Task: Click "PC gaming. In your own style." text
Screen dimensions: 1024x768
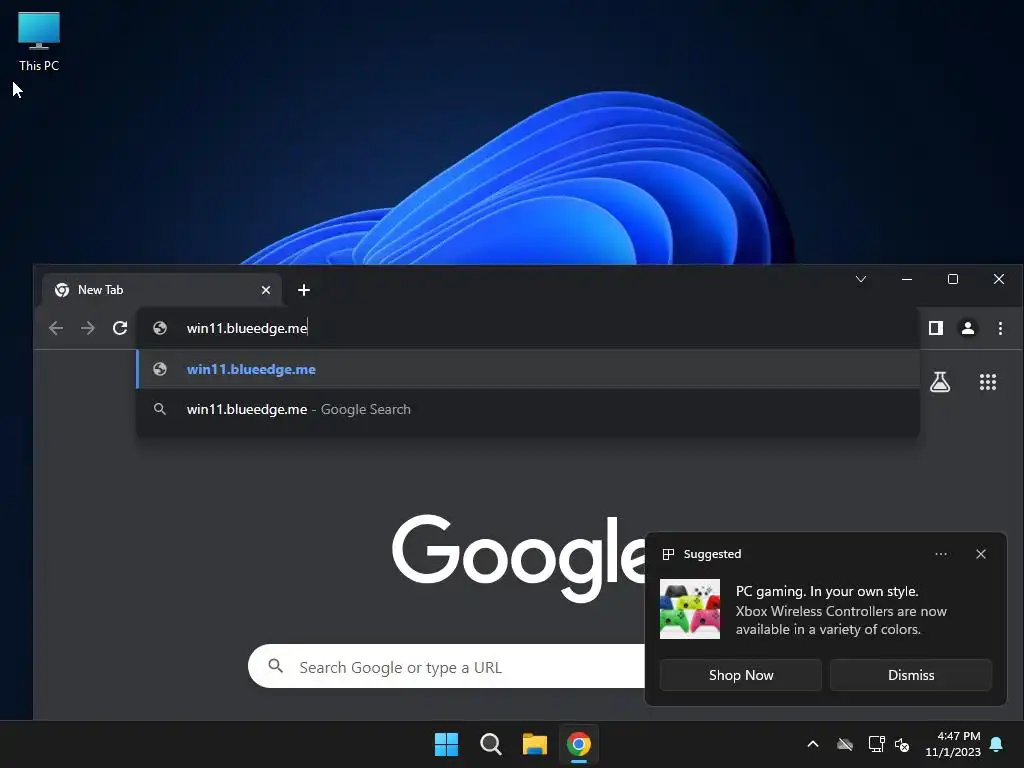Action: click(x=827, y=592)
